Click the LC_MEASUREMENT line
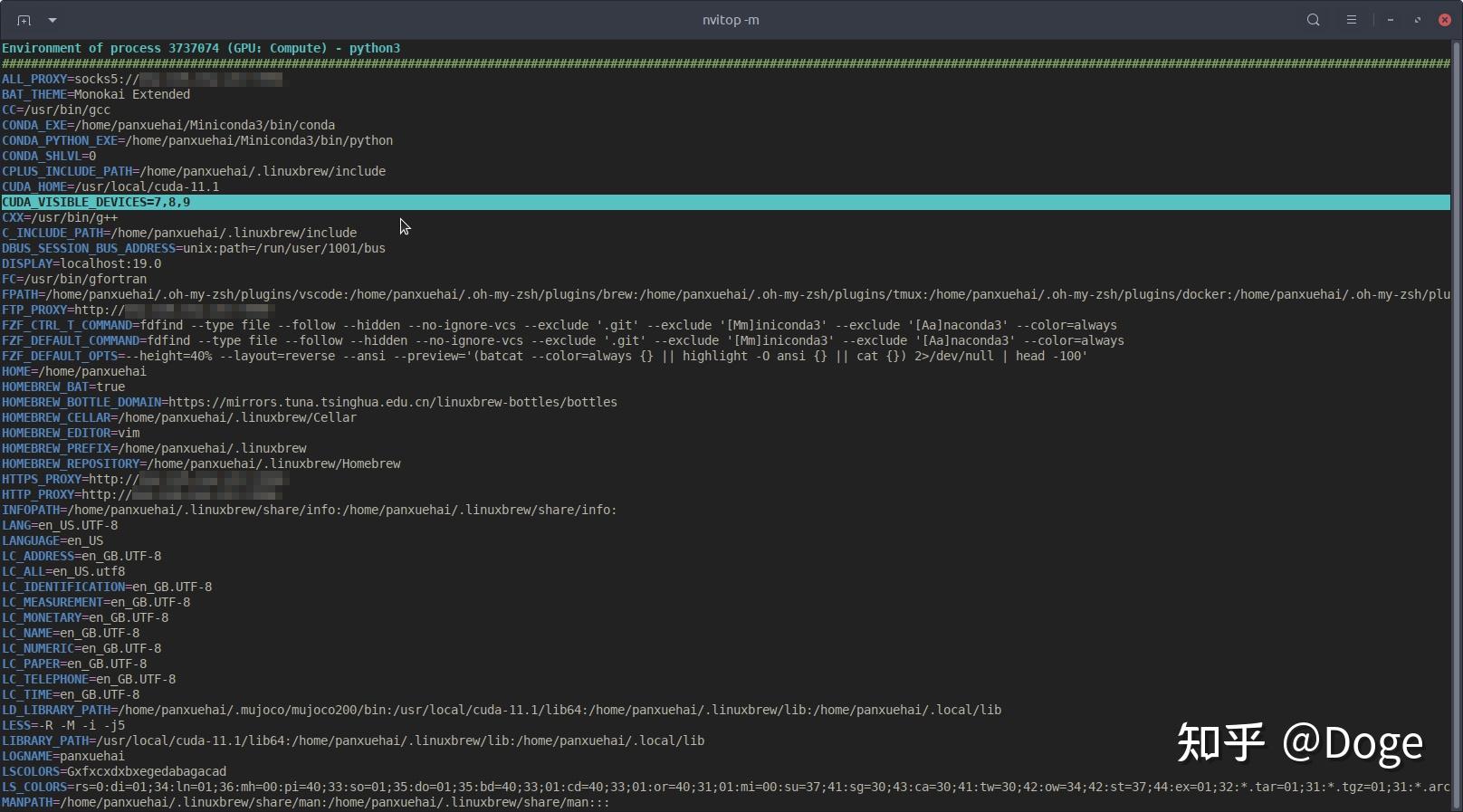1463x812 pixels. 96,602
